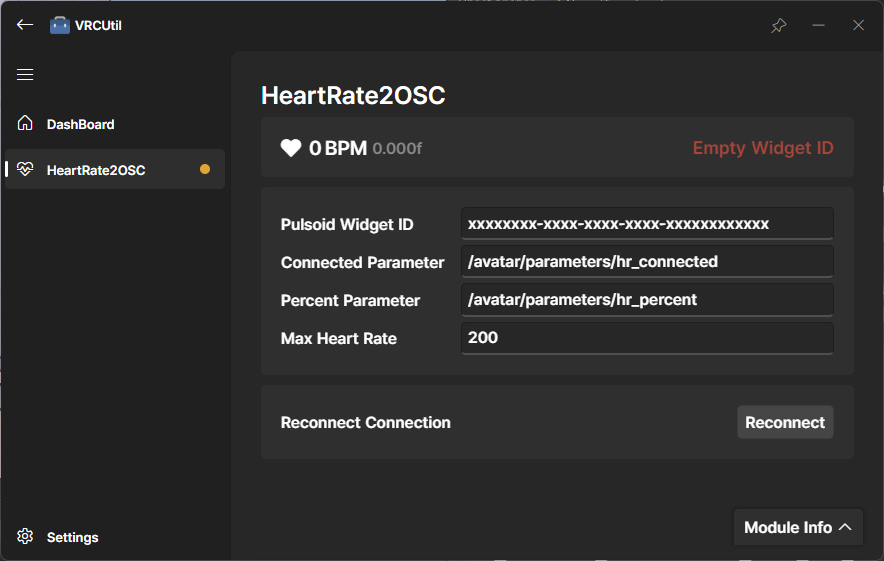This screenshot has height=561, width=884.
Task: Click the Settings gear icon
Action: pos(26,537)
